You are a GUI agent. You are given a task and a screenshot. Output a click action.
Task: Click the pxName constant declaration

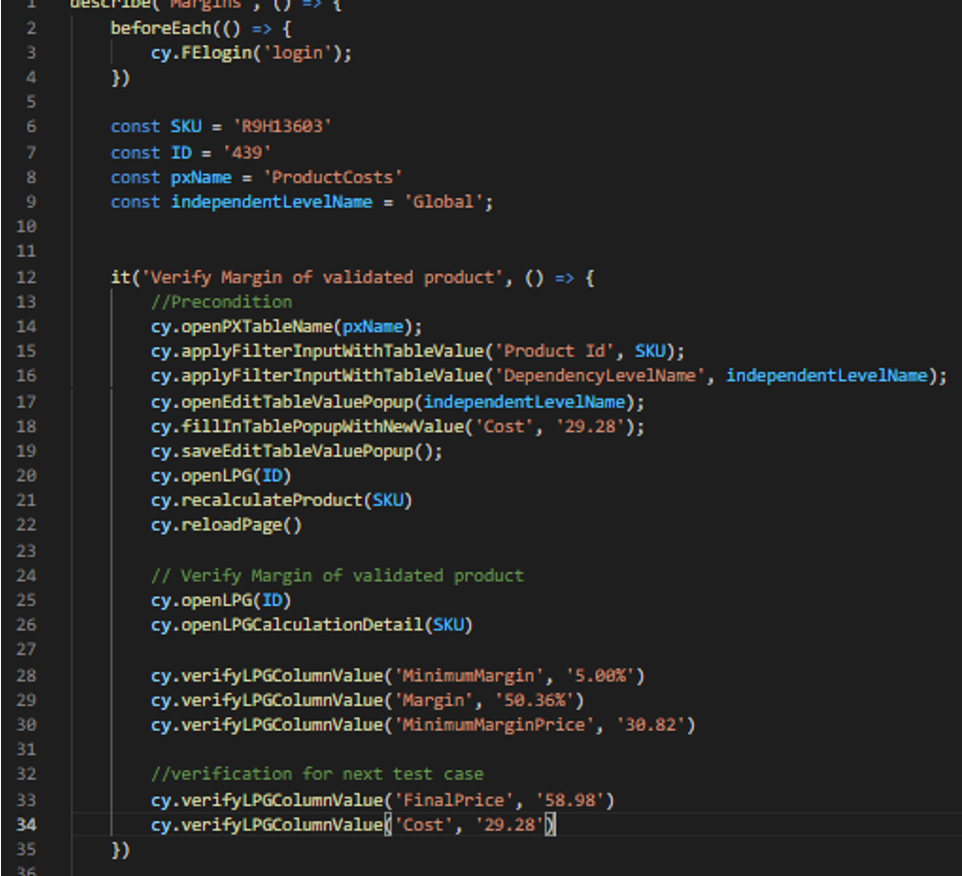point(199,176)
